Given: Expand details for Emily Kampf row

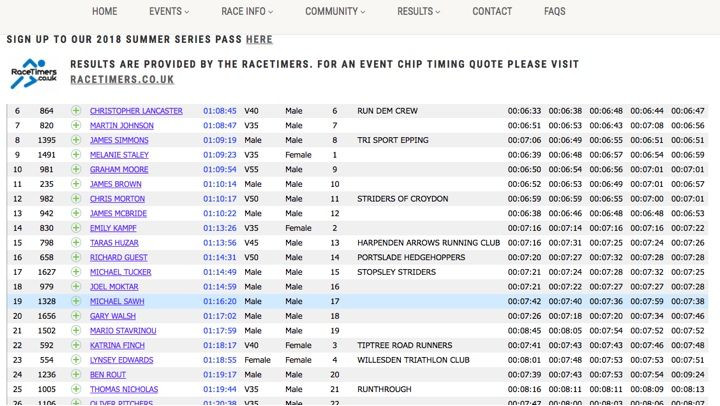Looking at the screenshot, I should tap(76, 229).
